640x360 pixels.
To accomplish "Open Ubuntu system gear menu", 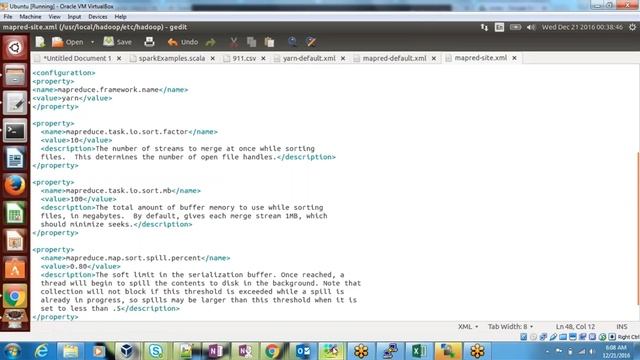I will click(x=632, y=27).
